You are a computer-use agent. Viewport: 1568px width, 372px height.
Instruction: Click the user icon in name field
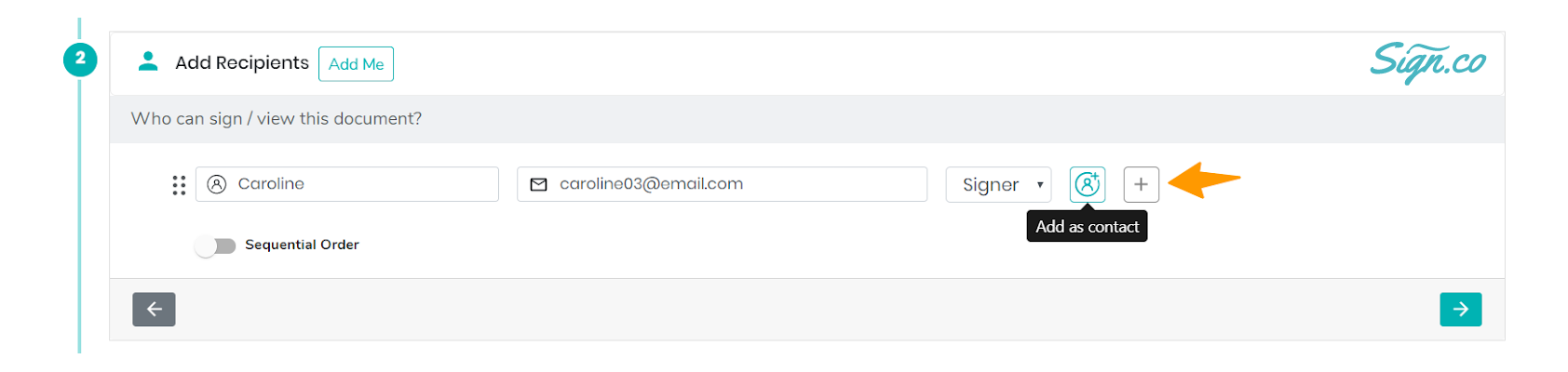[217, 184]
